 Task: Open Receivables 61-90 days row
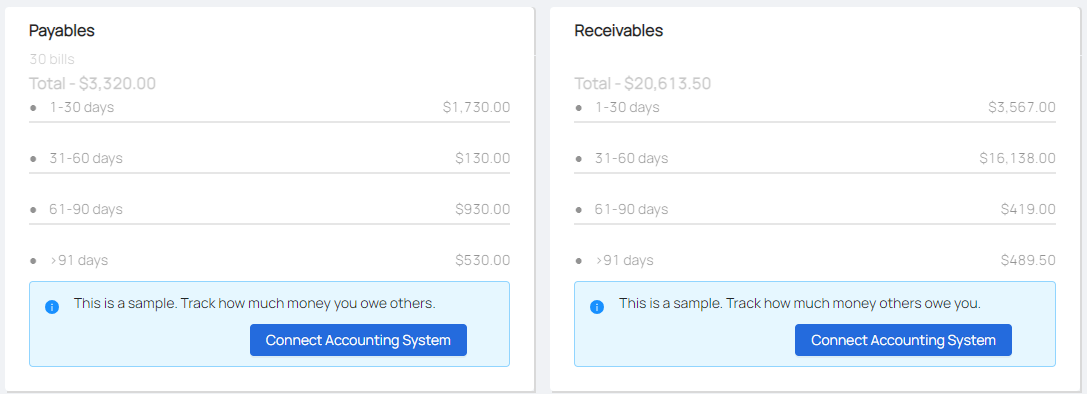click(x=815, y=209)
